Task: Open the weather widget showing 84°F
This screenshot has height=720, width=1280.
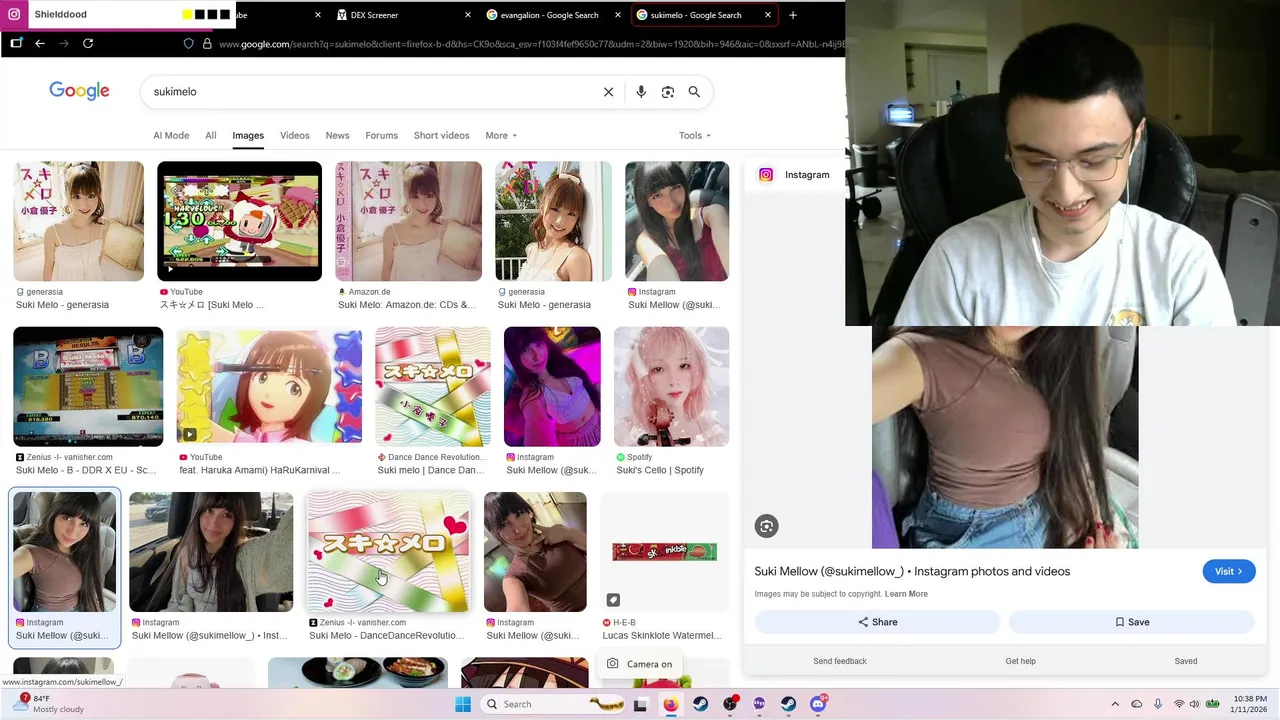Action: point(46,704)
